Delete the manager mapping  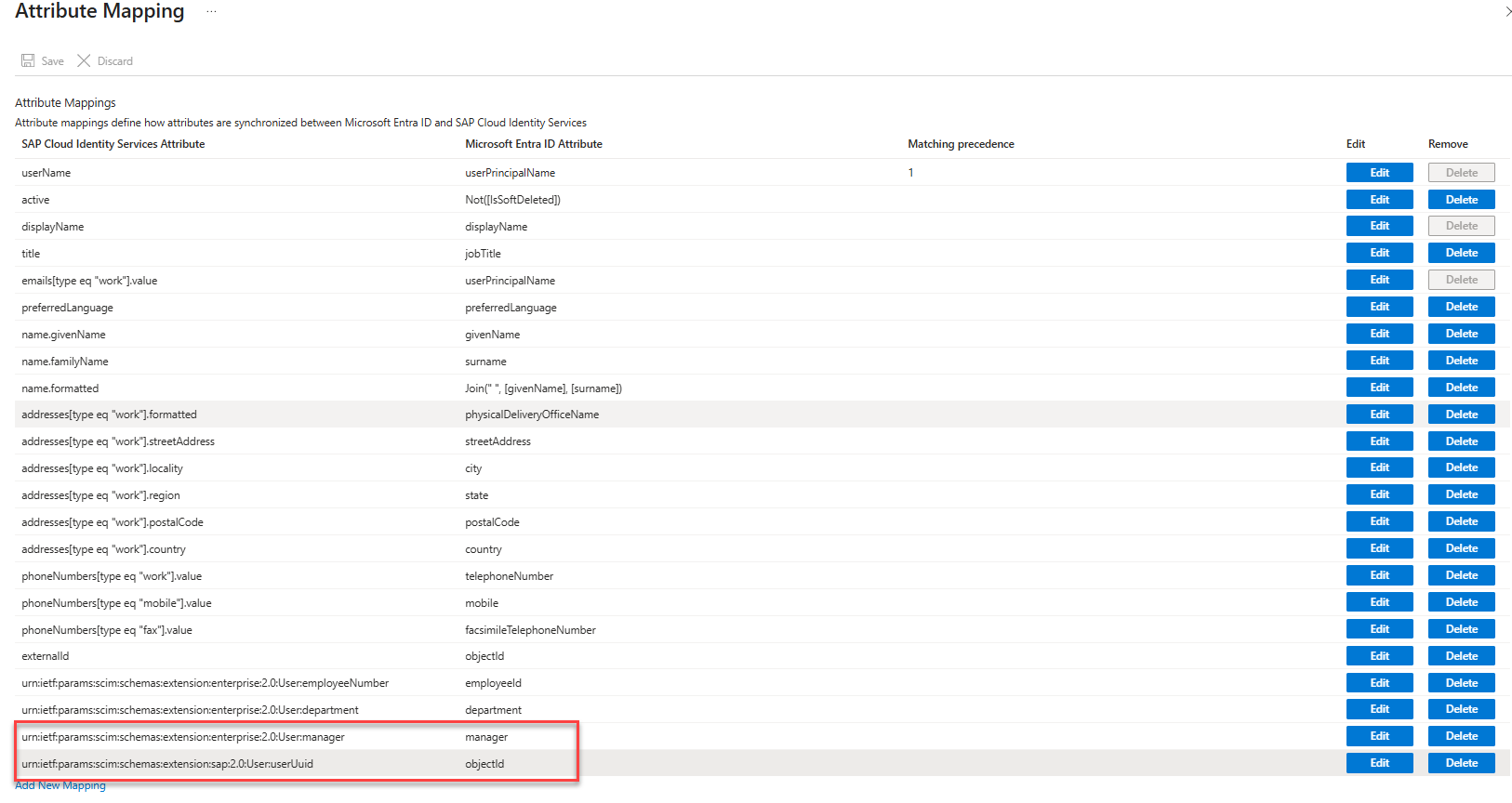pyautogui.click(x=1461, y=736)
